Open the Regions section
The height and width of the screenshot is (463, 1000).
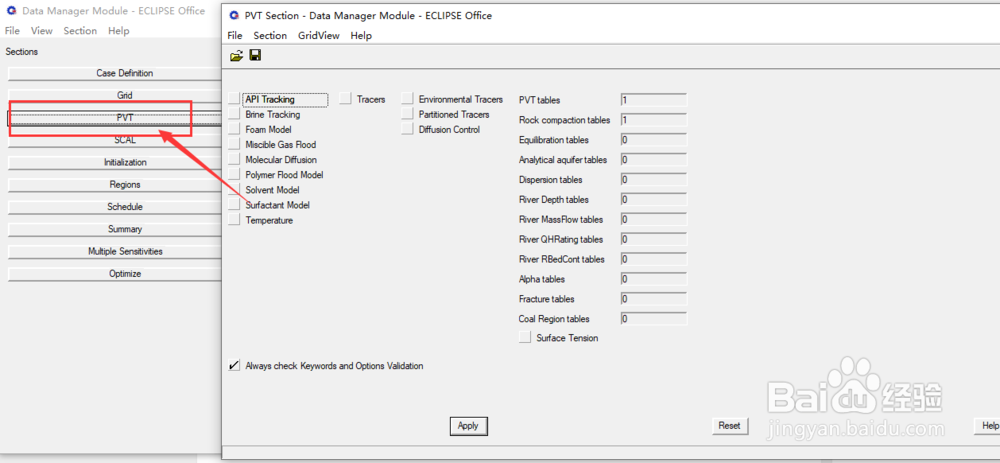click(115, 185)
